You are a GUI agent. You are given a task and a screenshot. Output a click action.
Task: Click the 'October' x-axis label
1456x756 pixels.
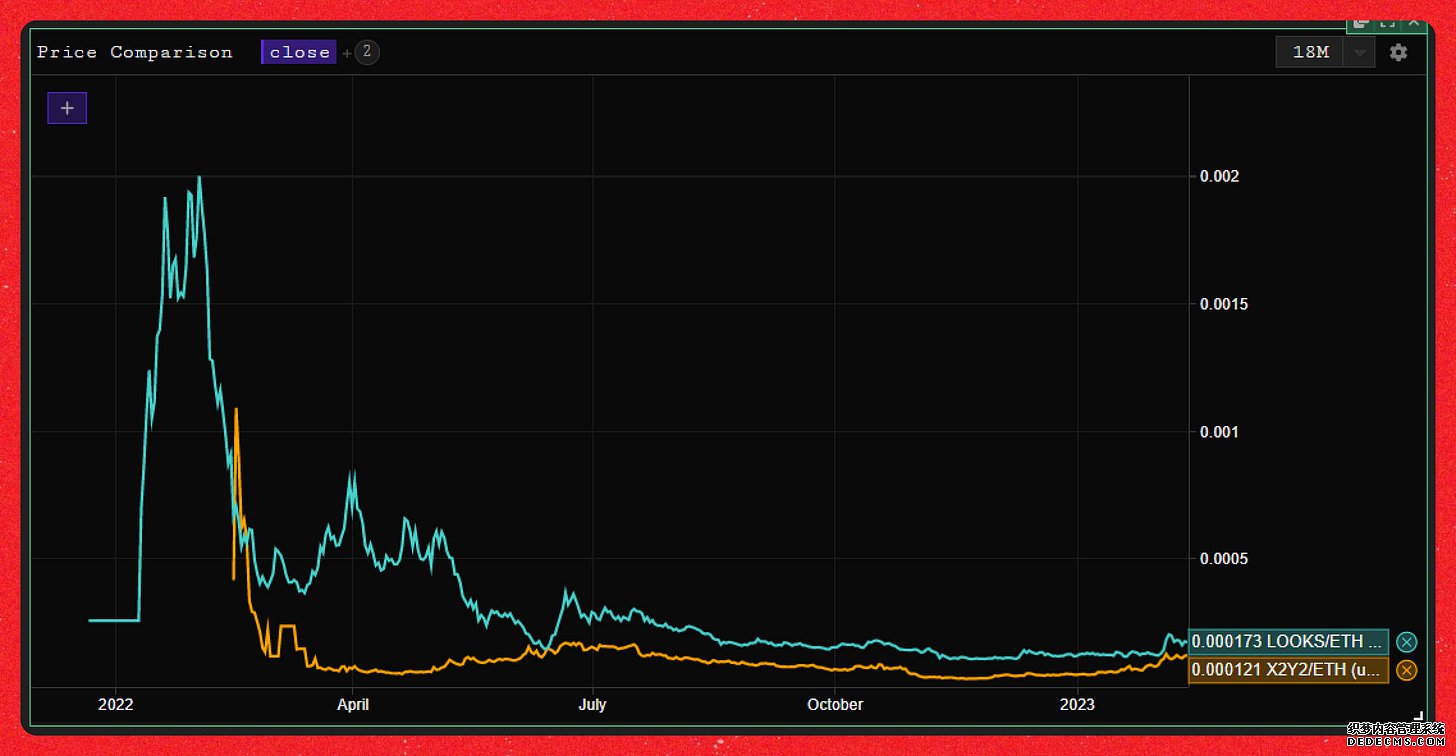pos(835,705)
